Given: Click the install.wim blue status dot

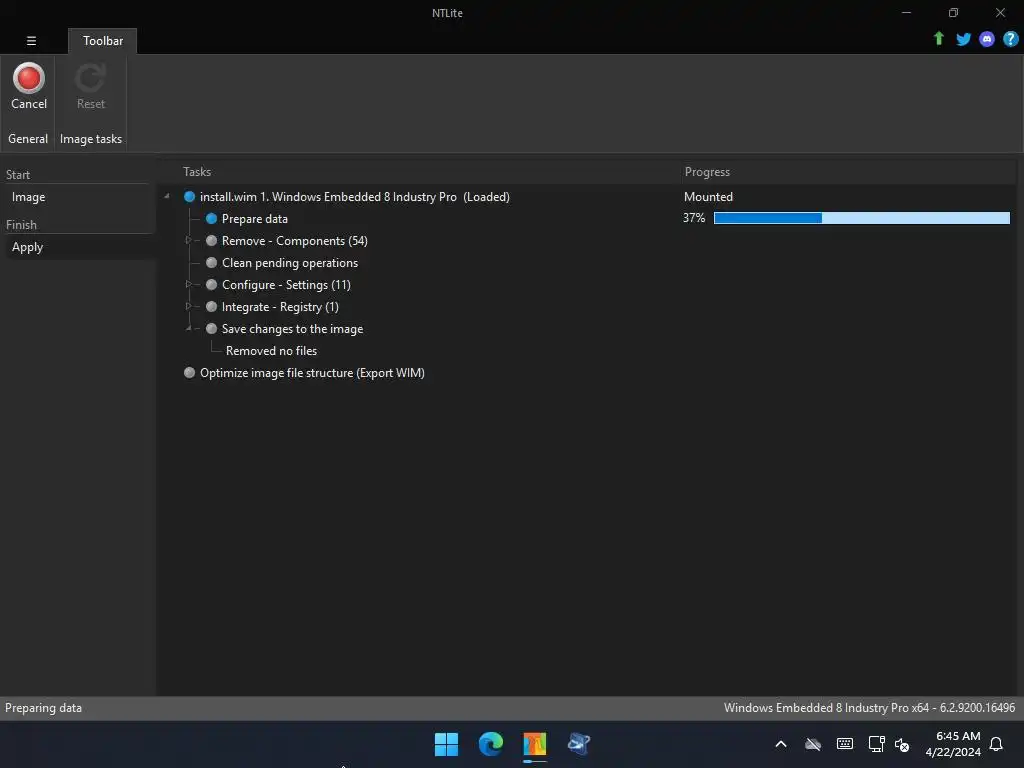Looking at the screenshot, I should (x=189, y=197).
